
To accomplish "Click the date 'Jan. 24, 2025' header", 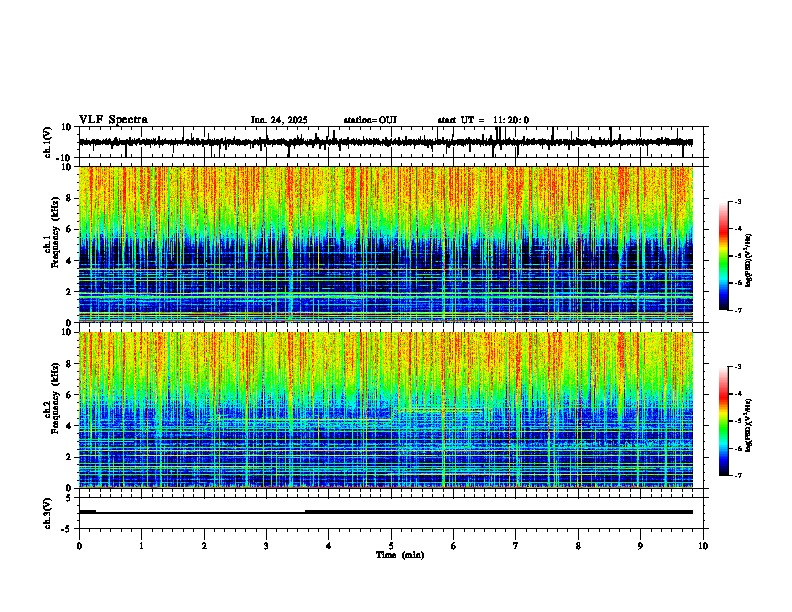I will pos(279,120).
